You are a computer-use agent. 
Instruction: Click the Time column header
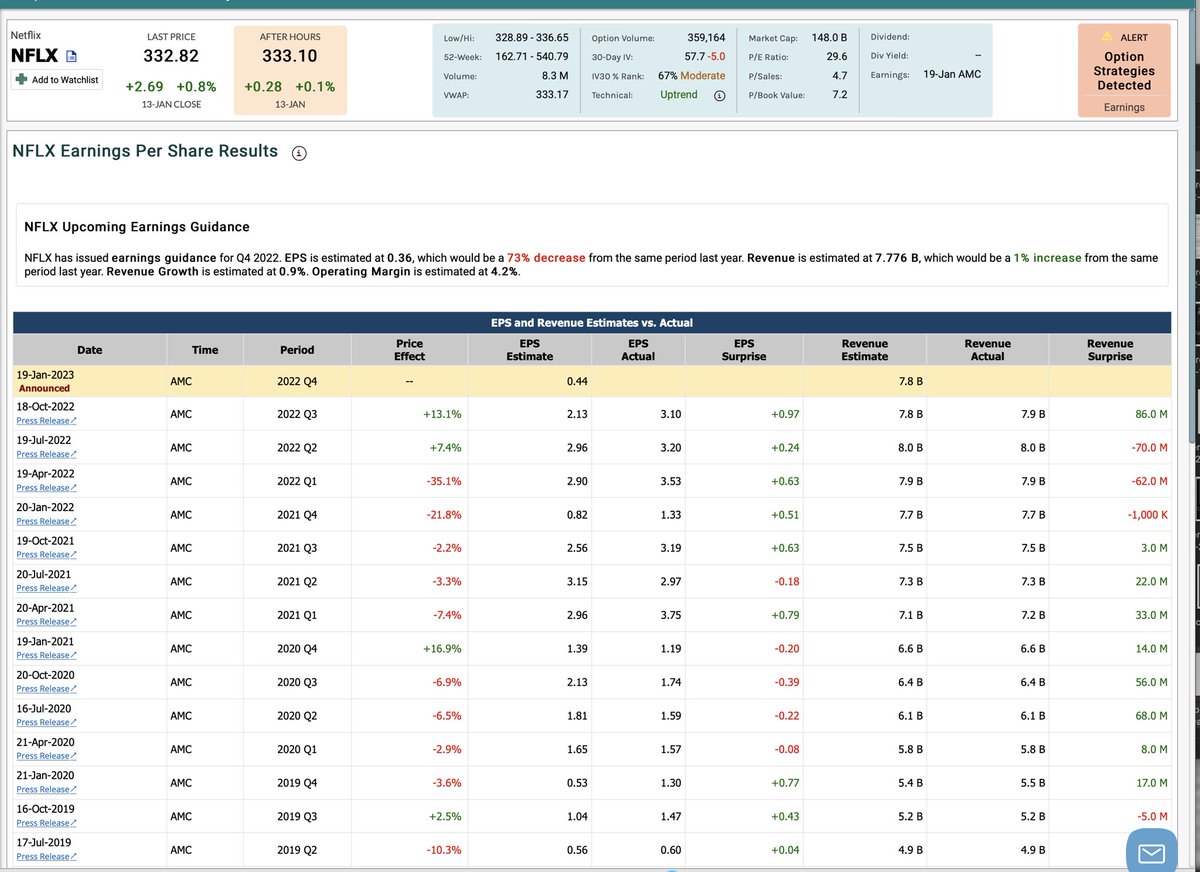[204, 350]
